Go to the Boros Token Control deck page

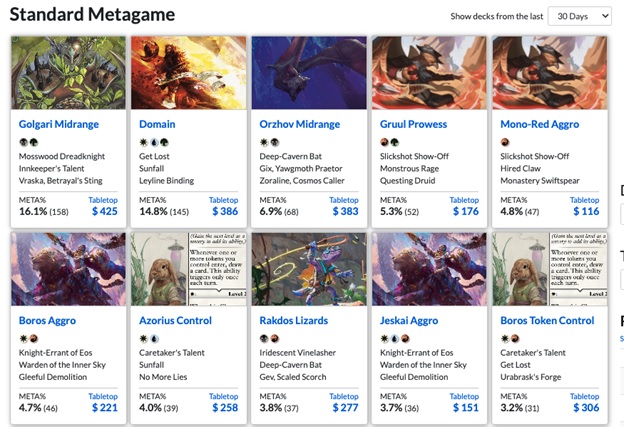547,320
